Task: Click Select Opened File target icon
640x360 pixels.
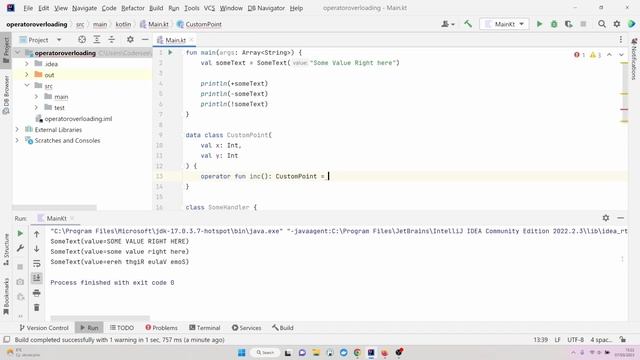Action: click(x=82, y=40)
